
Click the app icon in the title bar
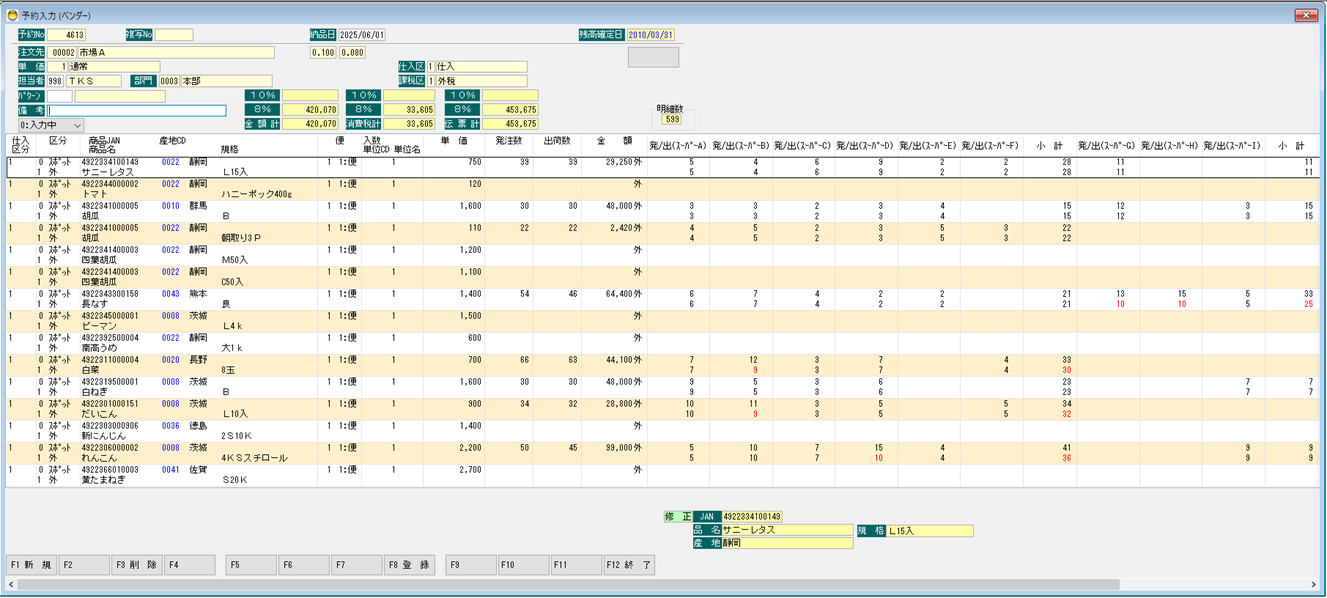coord(12,15)
